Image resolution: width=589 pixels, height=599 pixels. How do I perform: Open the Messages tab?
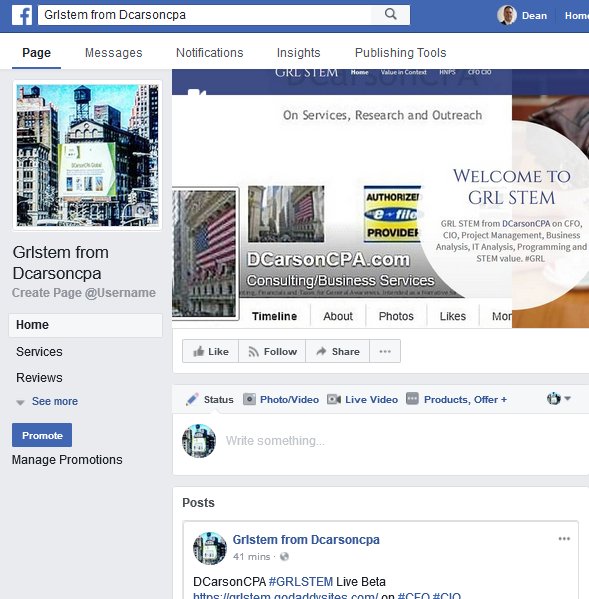click(113, 53)
